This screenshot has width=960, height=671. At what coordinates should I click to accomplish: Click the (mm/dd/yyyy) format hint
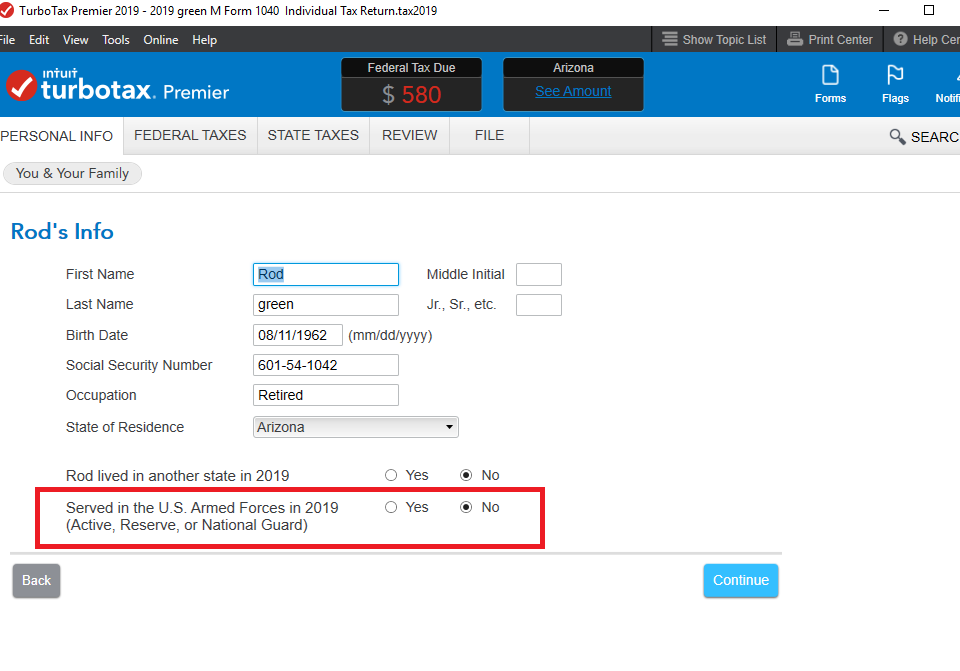(390, 336)
